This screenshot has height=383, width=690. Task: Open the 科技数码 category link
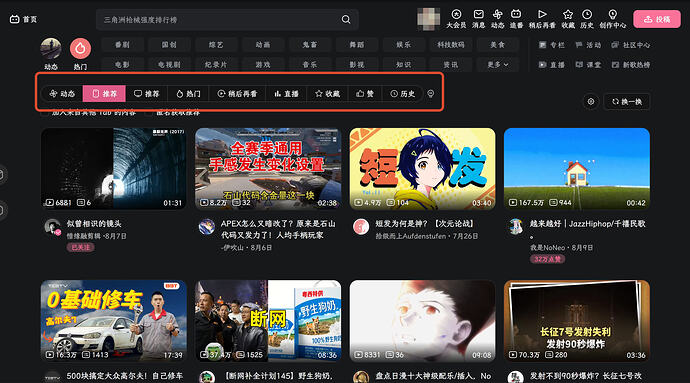[451, 45]
